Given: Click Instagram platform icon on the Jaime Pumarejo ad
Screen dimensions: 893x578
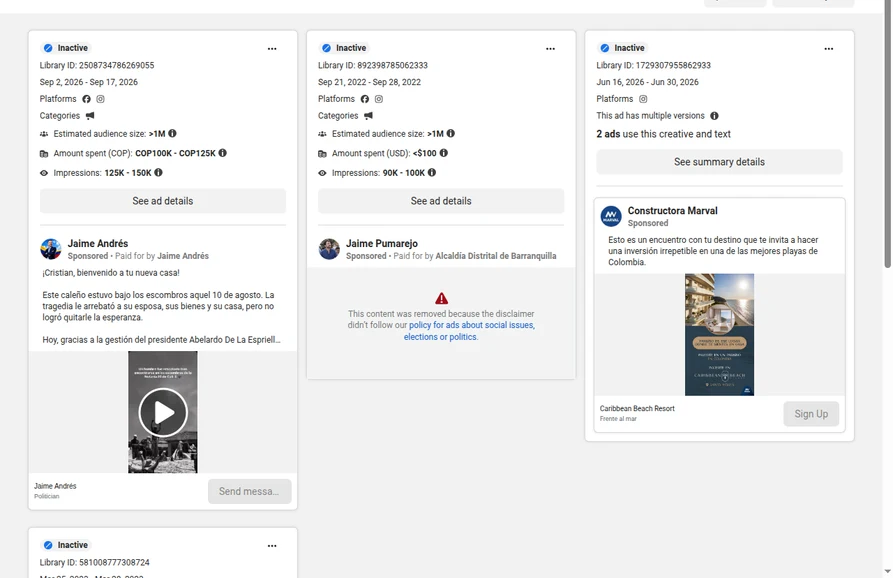Looking at the screenshot, I should 379,99.
